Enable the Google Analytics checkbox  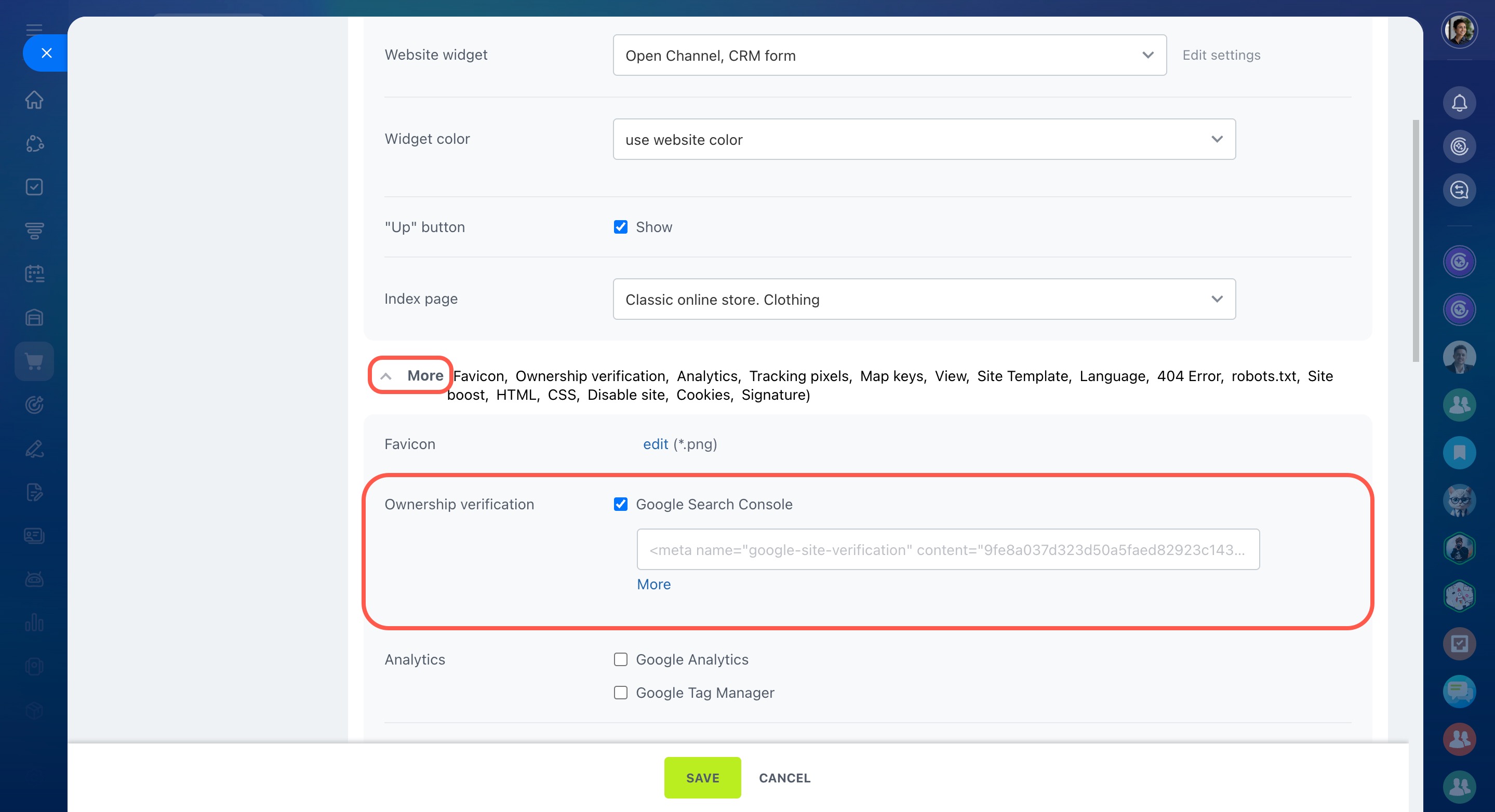(x=620, y=659)
